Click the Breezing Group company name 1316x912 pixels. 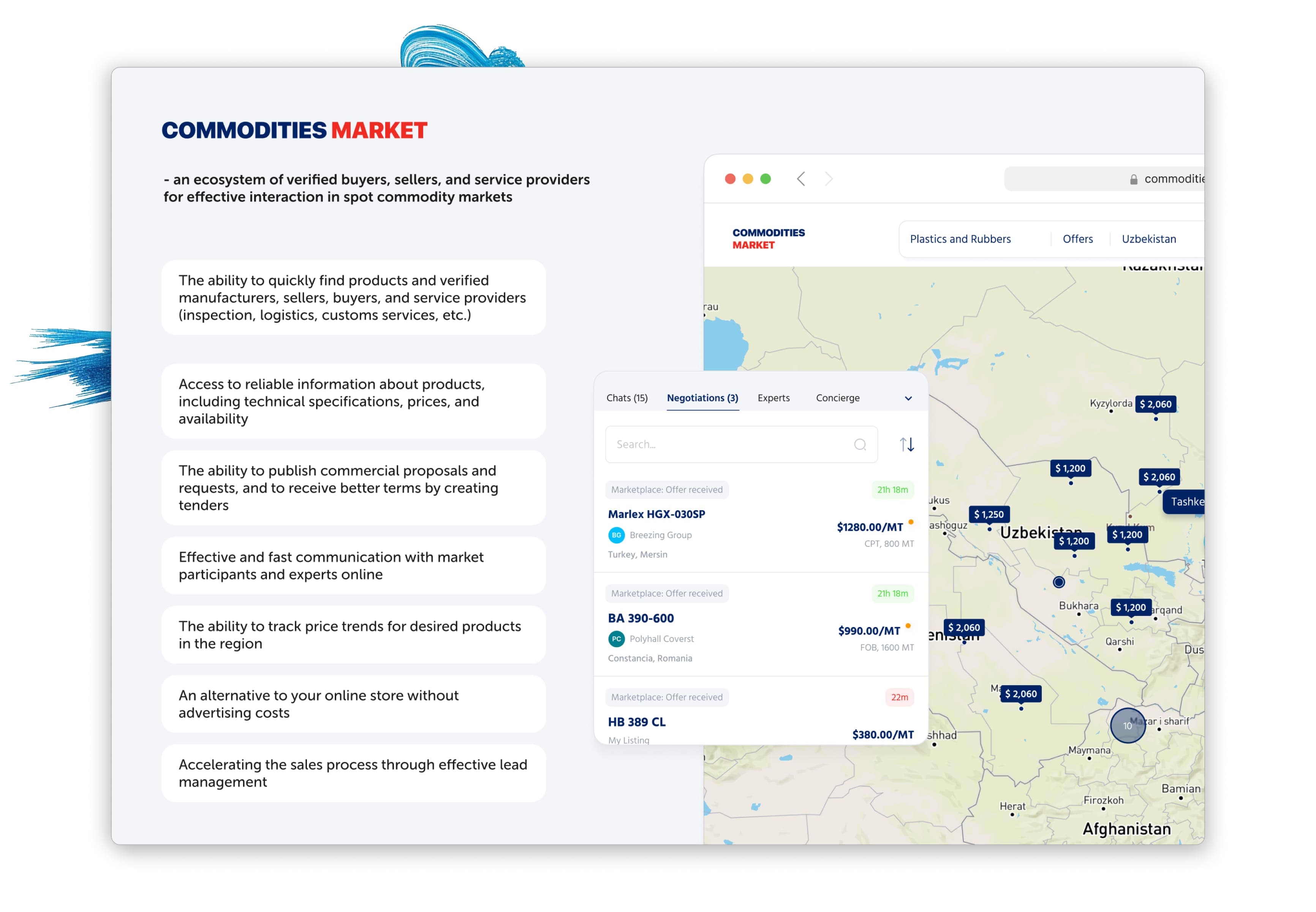click(x=660, y=535)
